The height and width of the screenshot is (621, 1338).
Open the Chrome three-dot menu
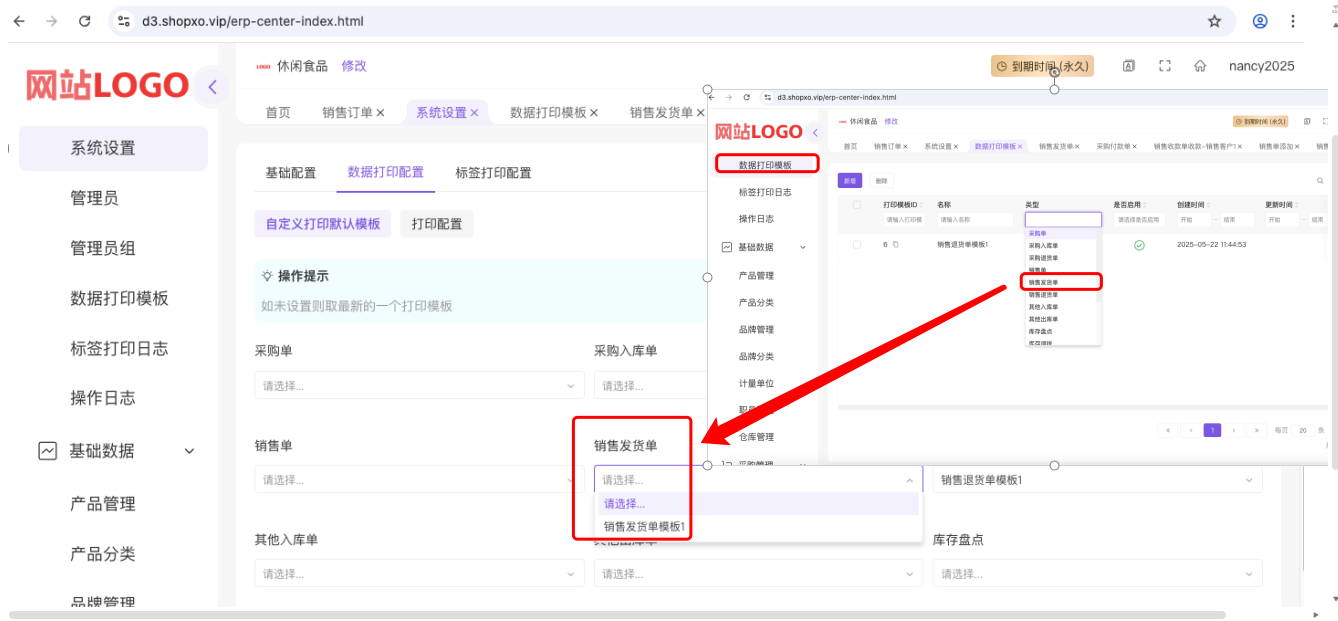point(1294,20)
